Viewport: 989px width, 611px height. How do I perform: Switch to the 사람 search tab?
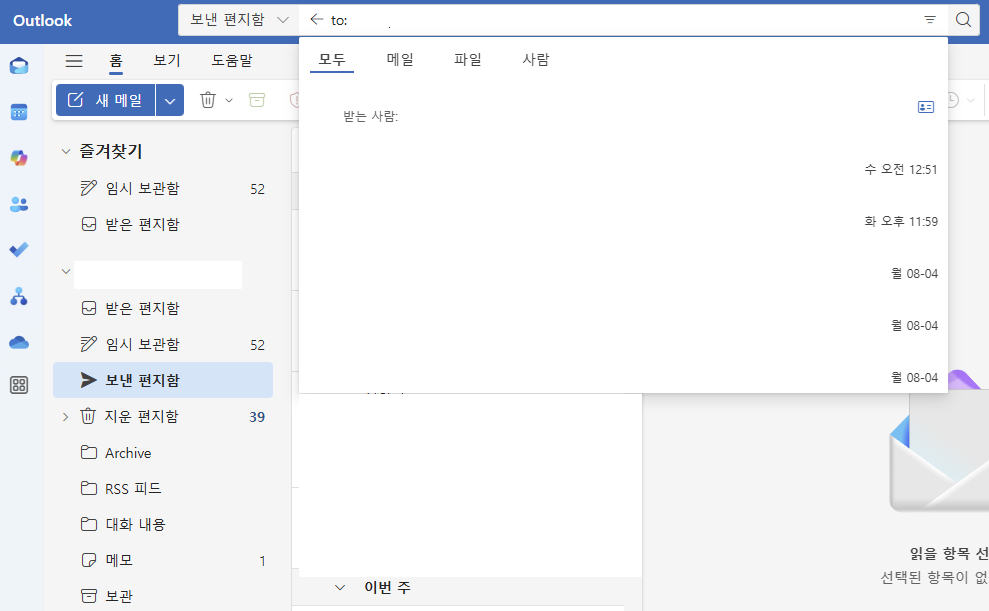pos(535,59)
